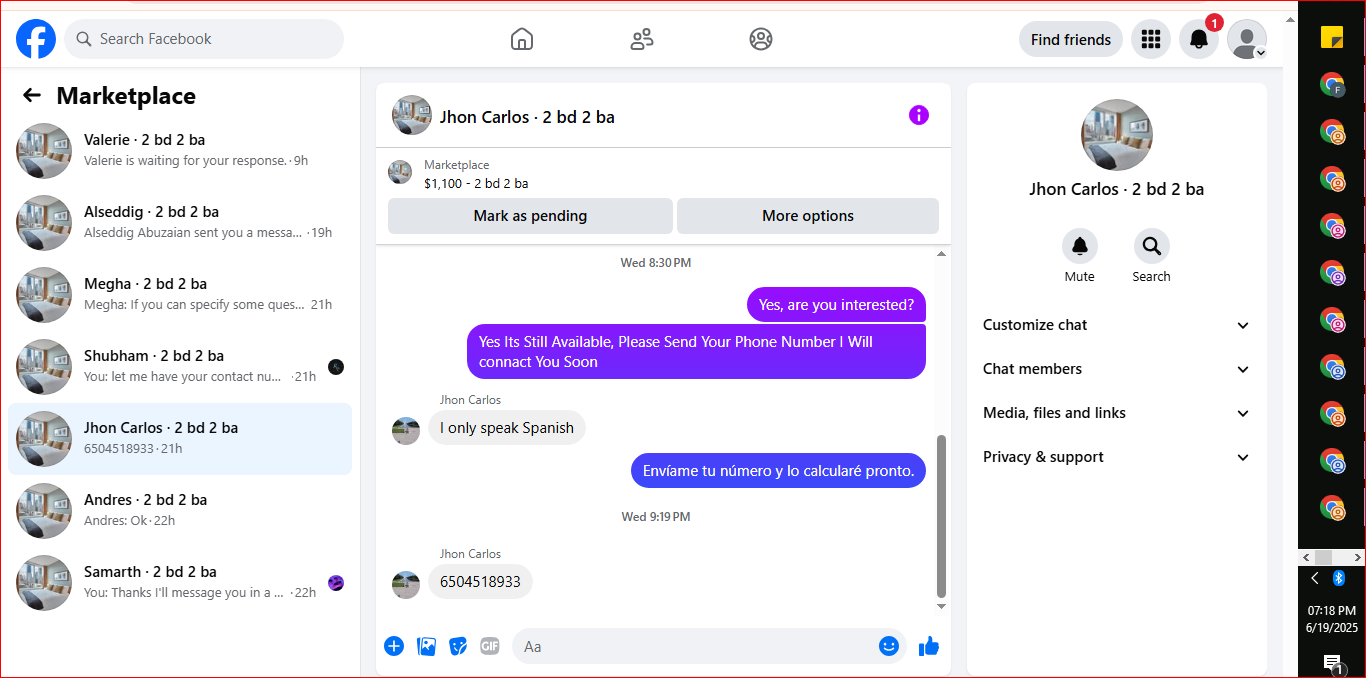Viewport: 1366px width, 678px height.
Task: Click the large profile picture in info panel
Action: 1117,135
